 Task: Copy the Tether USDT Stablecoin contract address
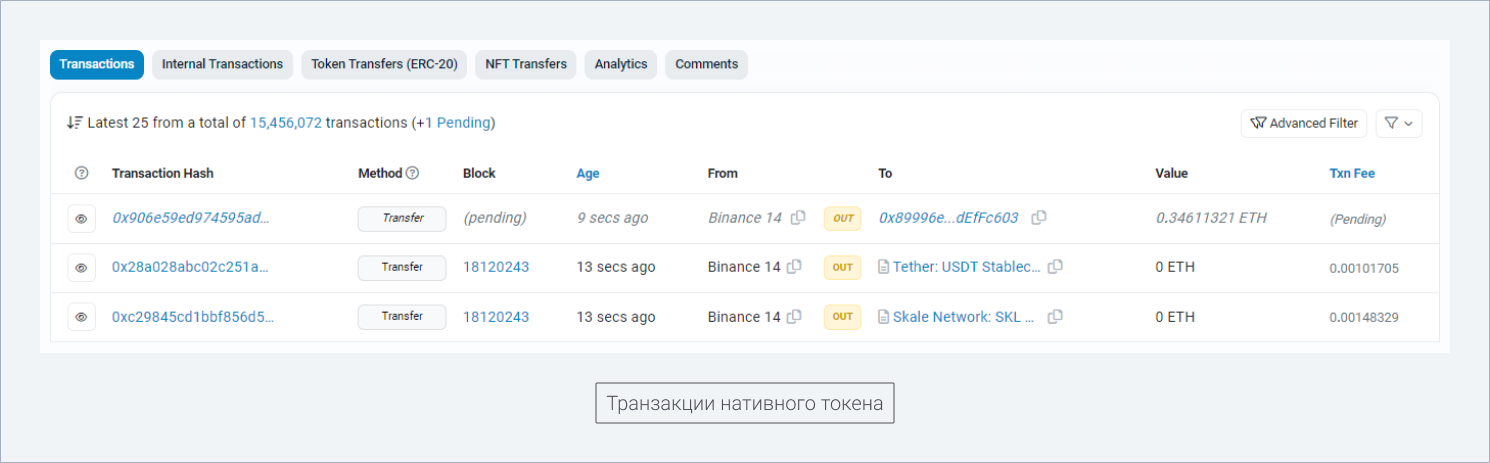point(1055,267)
